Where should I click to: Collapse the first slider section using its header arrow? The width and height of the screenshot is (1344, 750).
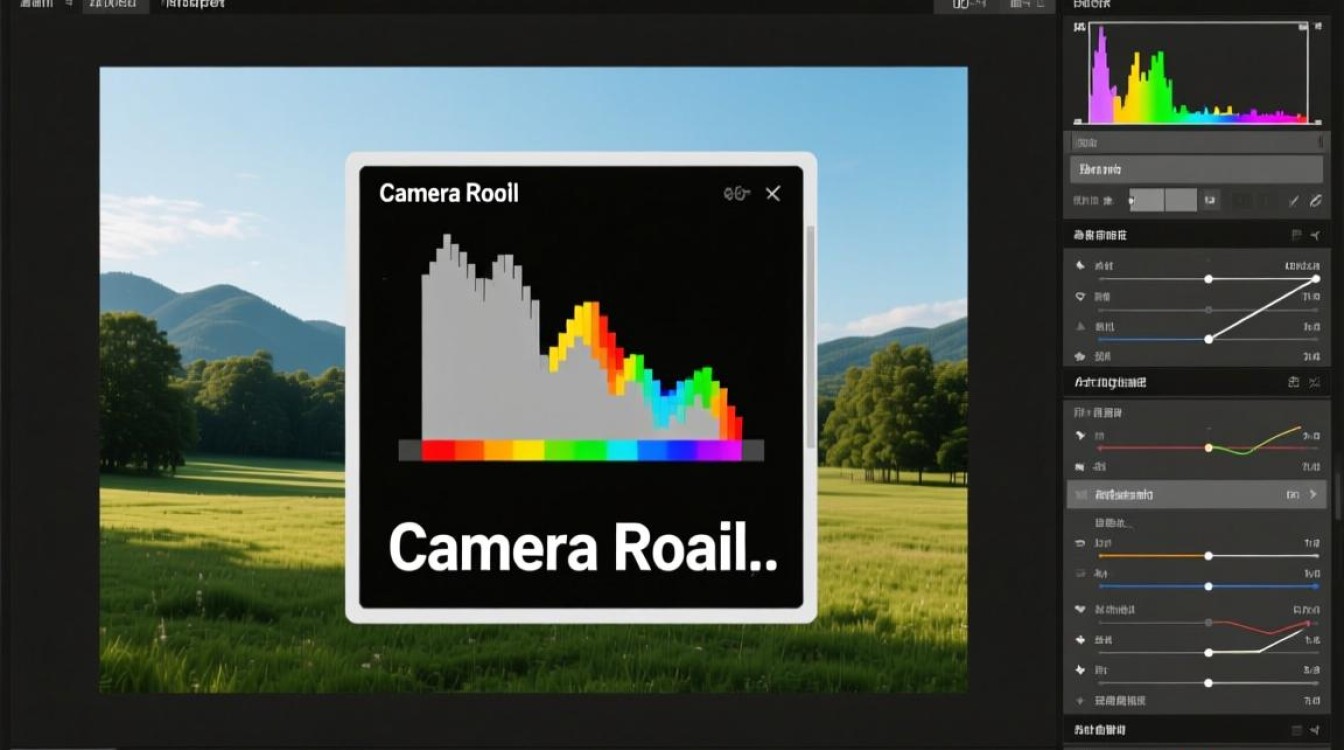1315,235
